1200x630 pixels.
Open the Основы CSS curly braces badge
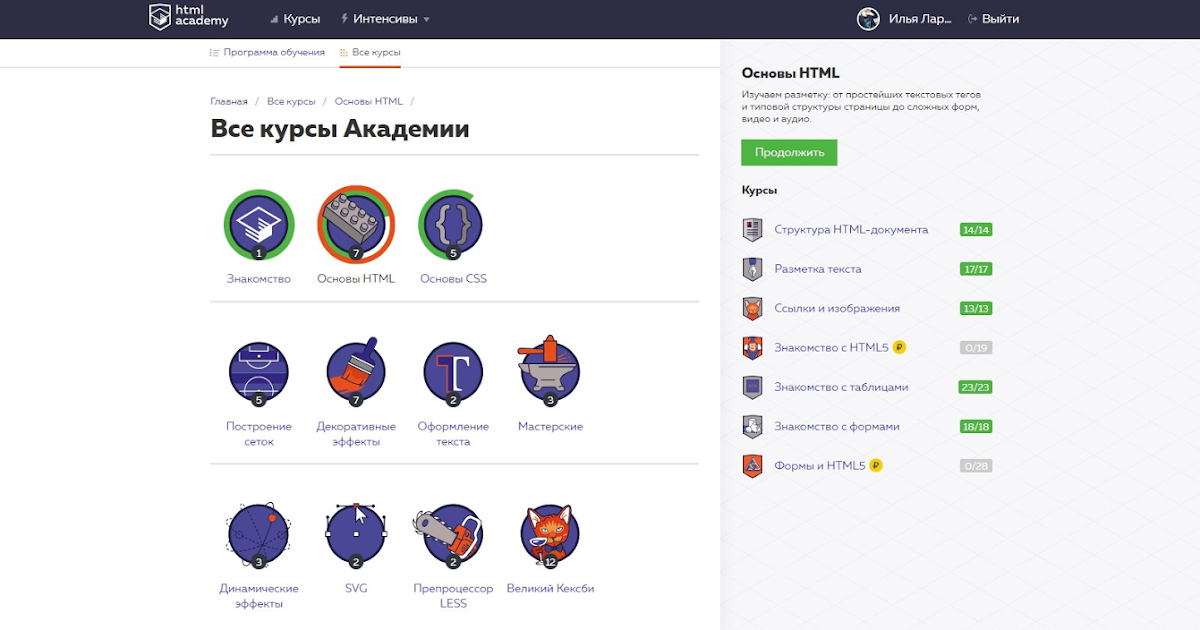[453, 223]
